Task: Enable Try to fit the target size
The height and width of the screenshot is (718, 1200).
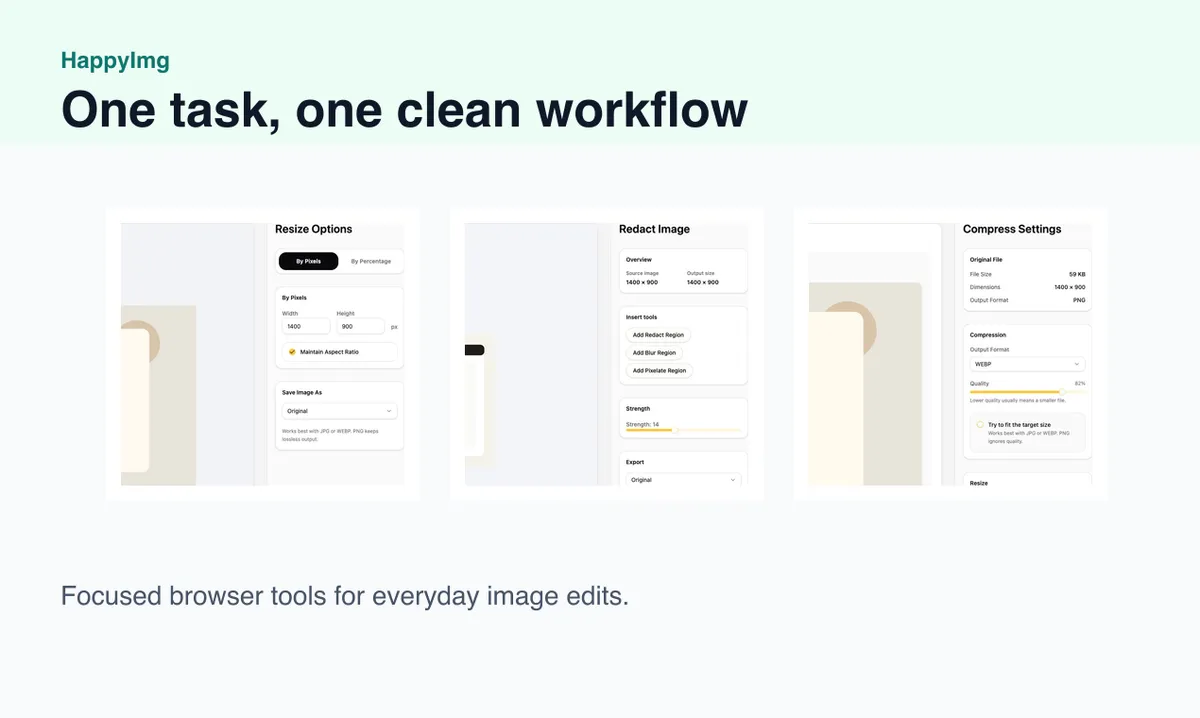Action: (x=980, y=425)
